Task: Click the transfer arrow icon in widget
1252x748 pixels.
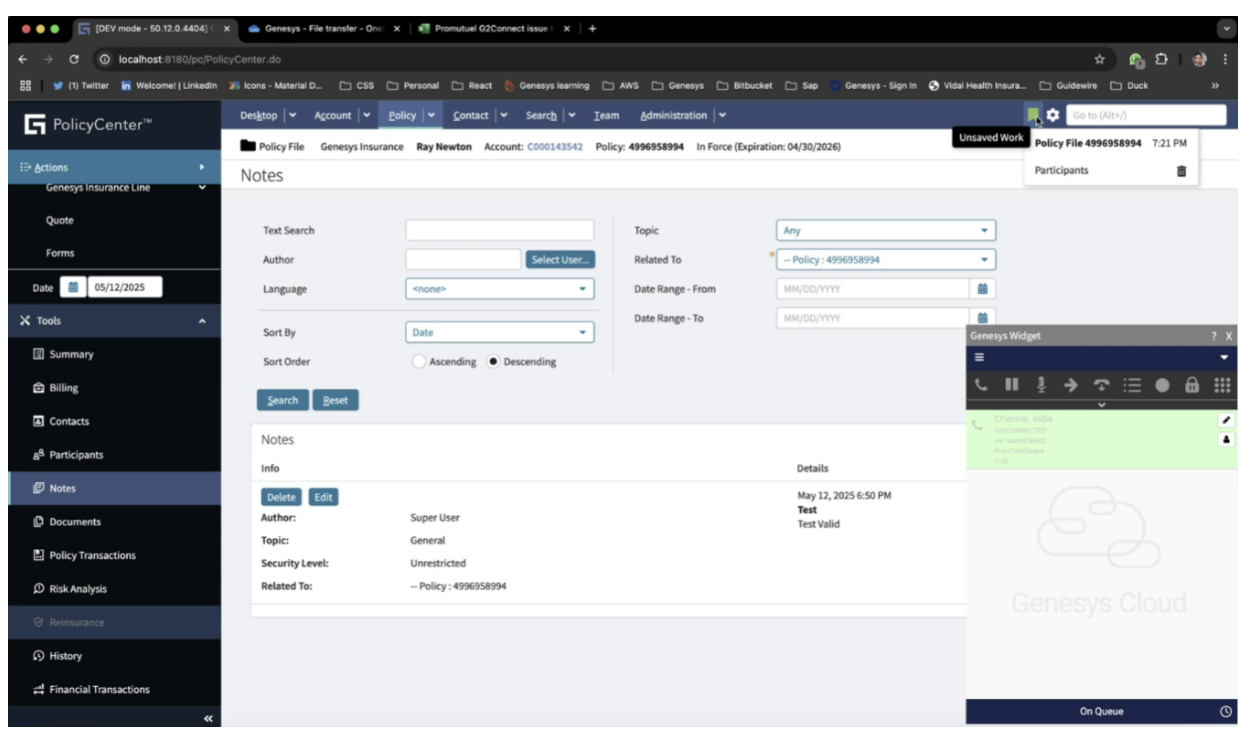Action: [1071, 385]
